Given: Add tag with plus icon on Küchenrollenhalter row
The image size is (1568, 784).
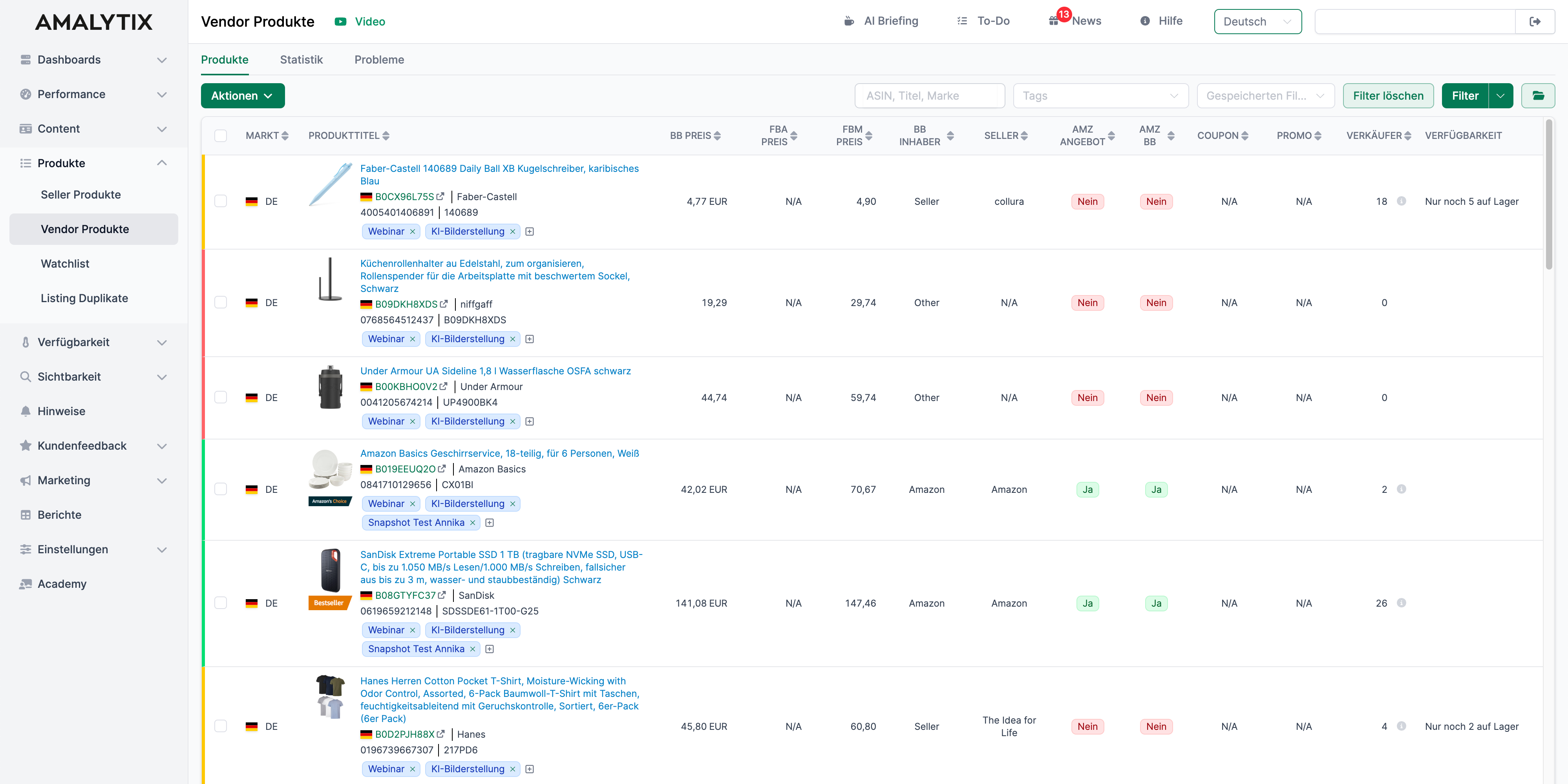Looking at the screenshot, I should pos(530,339).
